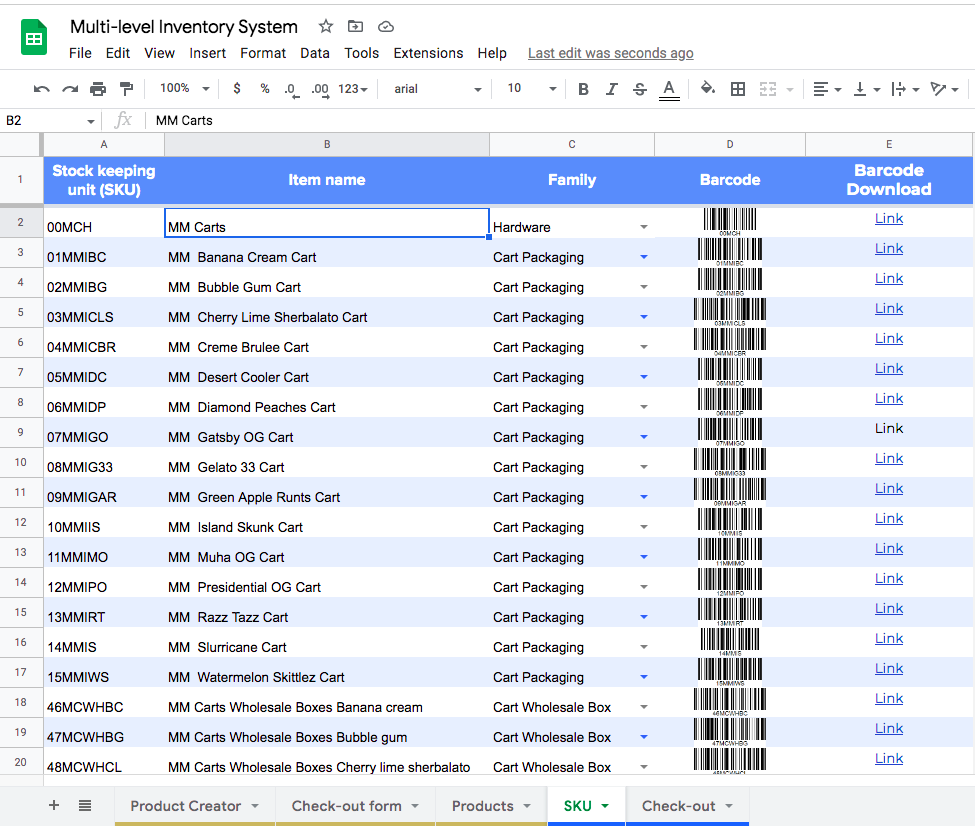Click the print icon

click(98, 89)
